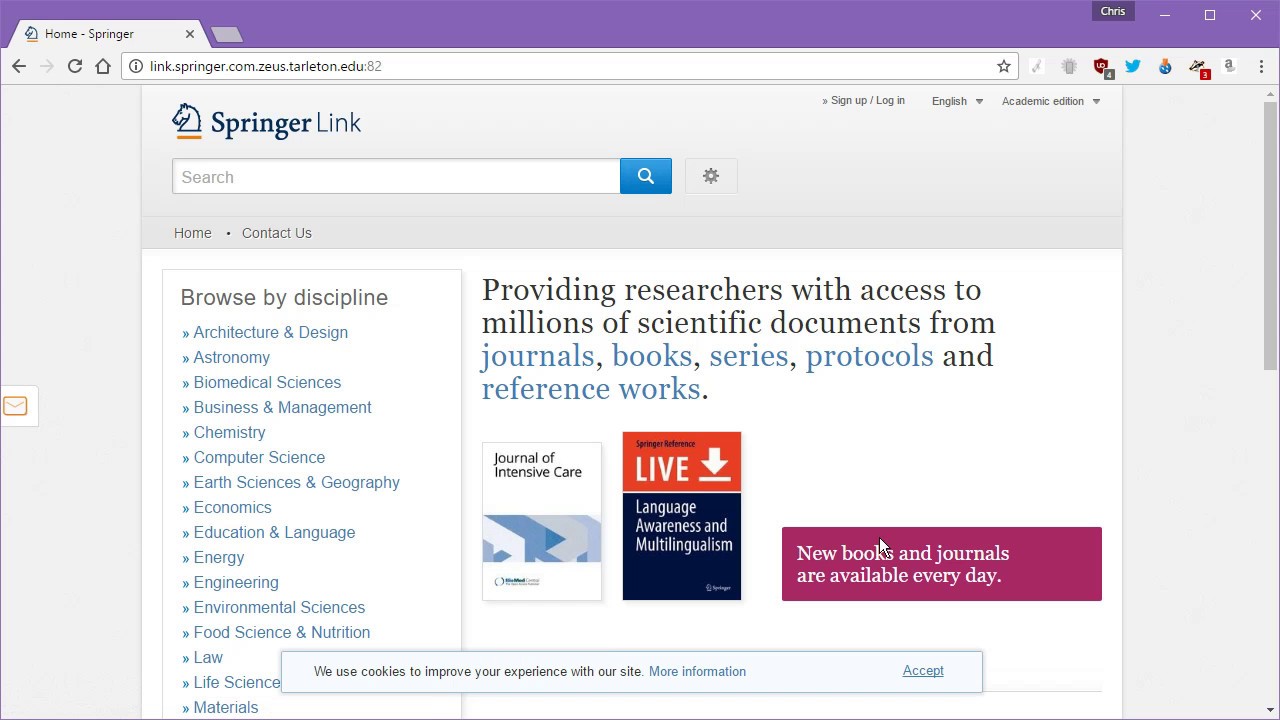Open Journal of Intensive Care cover
The image size is (1280, 720).
coord(542,521)
